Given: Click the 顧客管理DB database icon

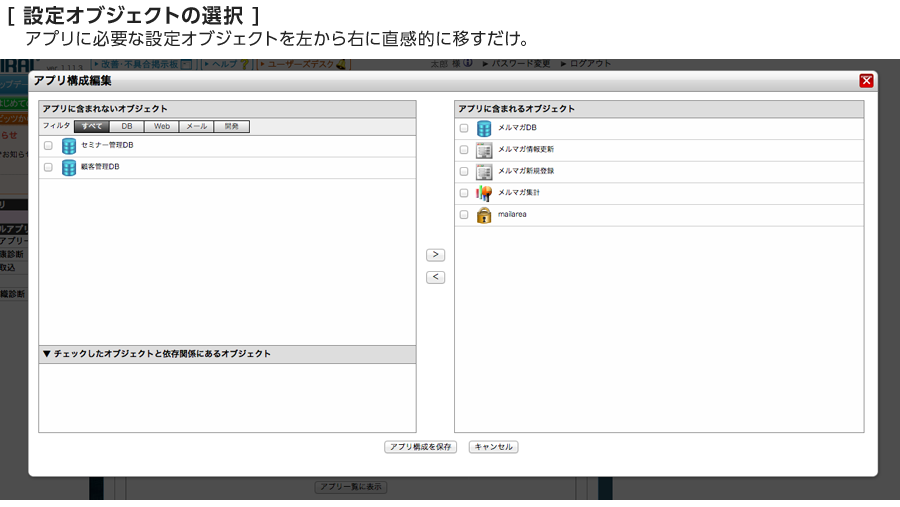Looking at the screenshot, I should [69, 168].
